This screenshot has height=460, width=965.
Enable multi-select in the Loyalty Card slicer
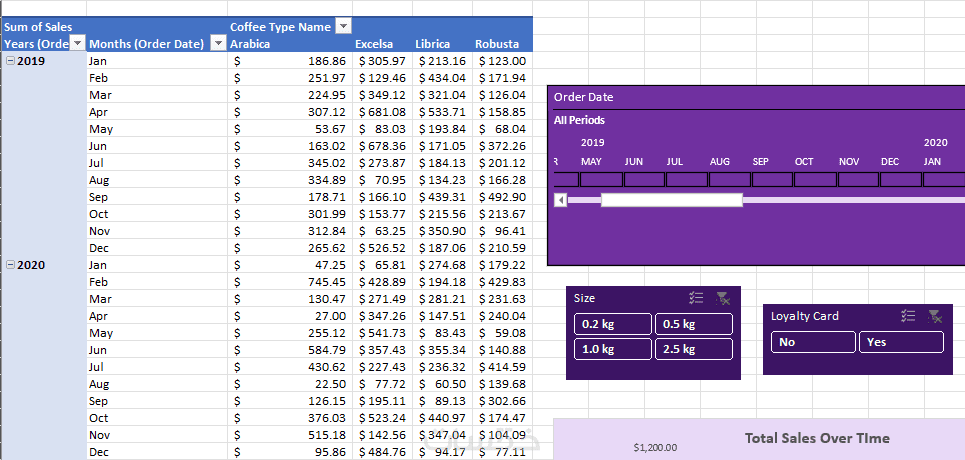908,316
